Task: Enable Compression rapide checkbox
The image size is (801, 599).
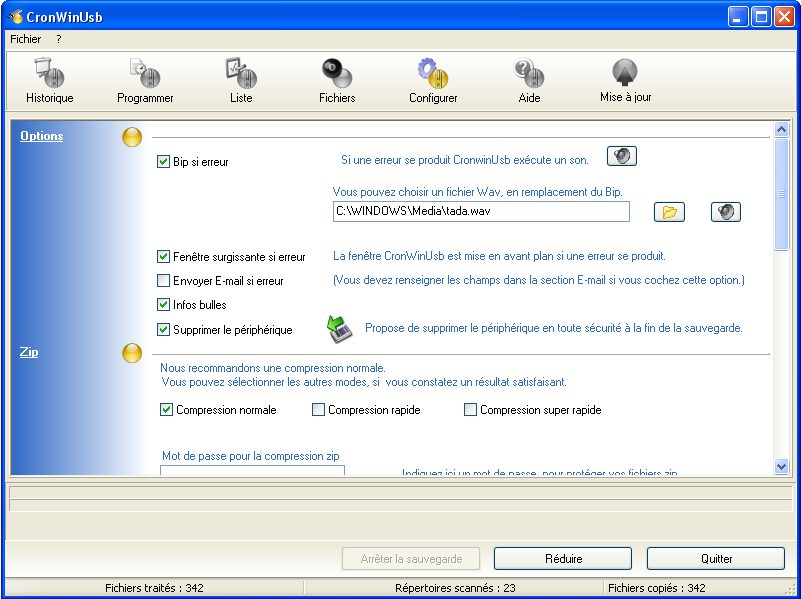Action: [318, 410]
